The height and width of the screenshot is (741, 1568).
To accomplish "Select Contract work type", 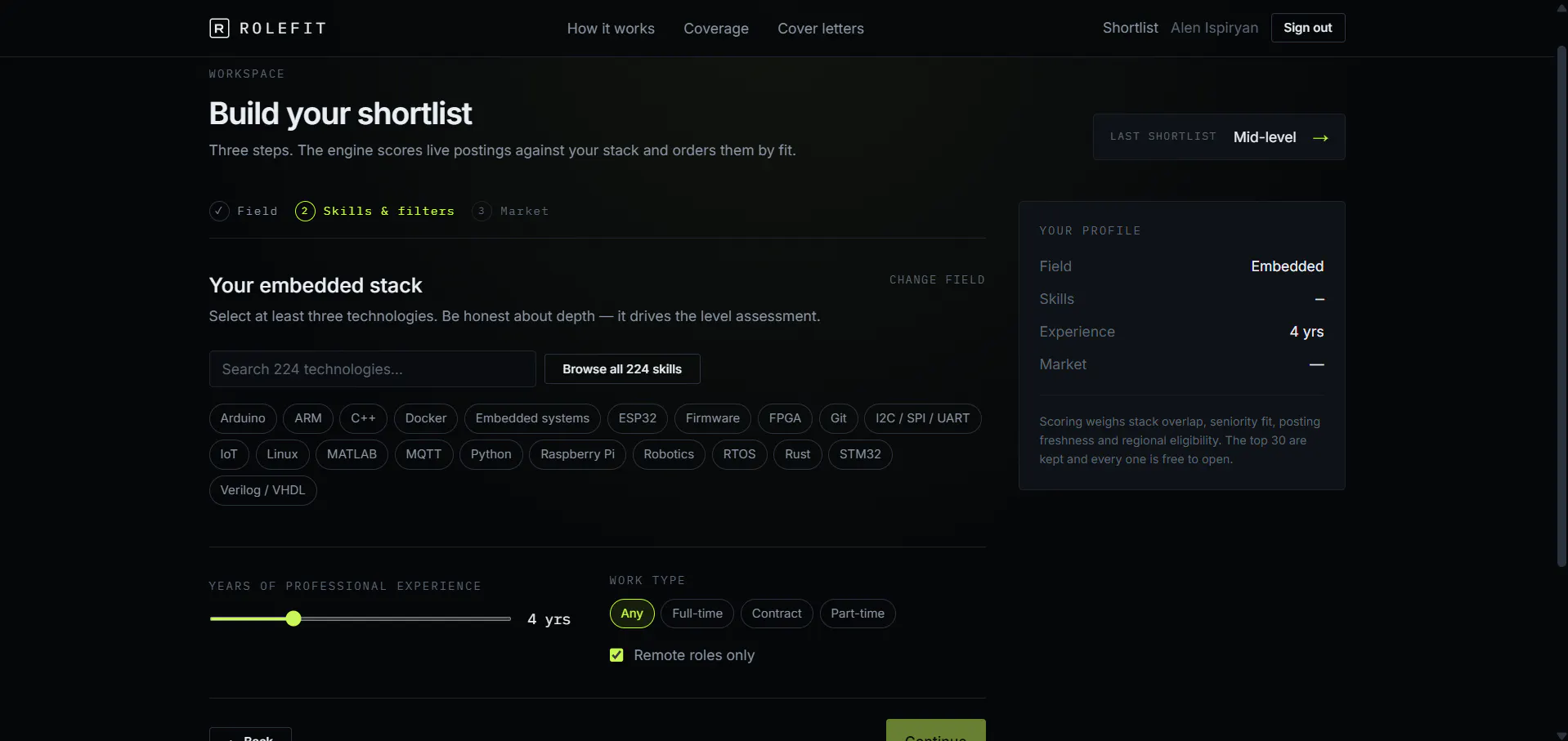I will [777, 614].
